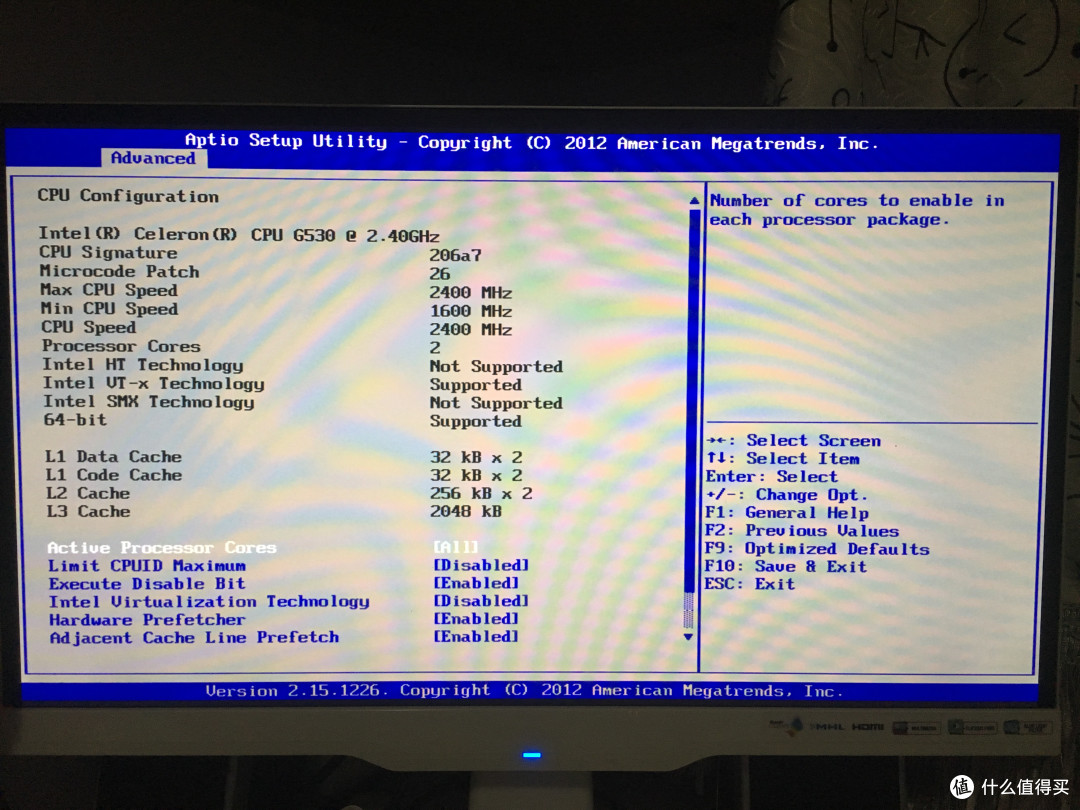Click the Intel VT-x Technology Supported value
This screenshot has height=810, width=1080.
tap(476, 384)
